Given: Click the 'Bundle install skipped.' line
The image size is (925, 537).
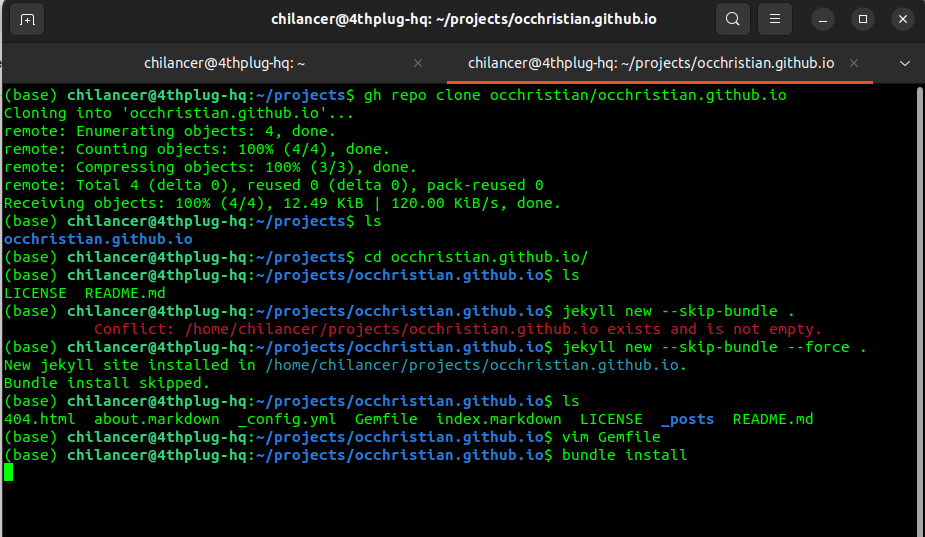Looking at the screenshot, I should (107, 383).
